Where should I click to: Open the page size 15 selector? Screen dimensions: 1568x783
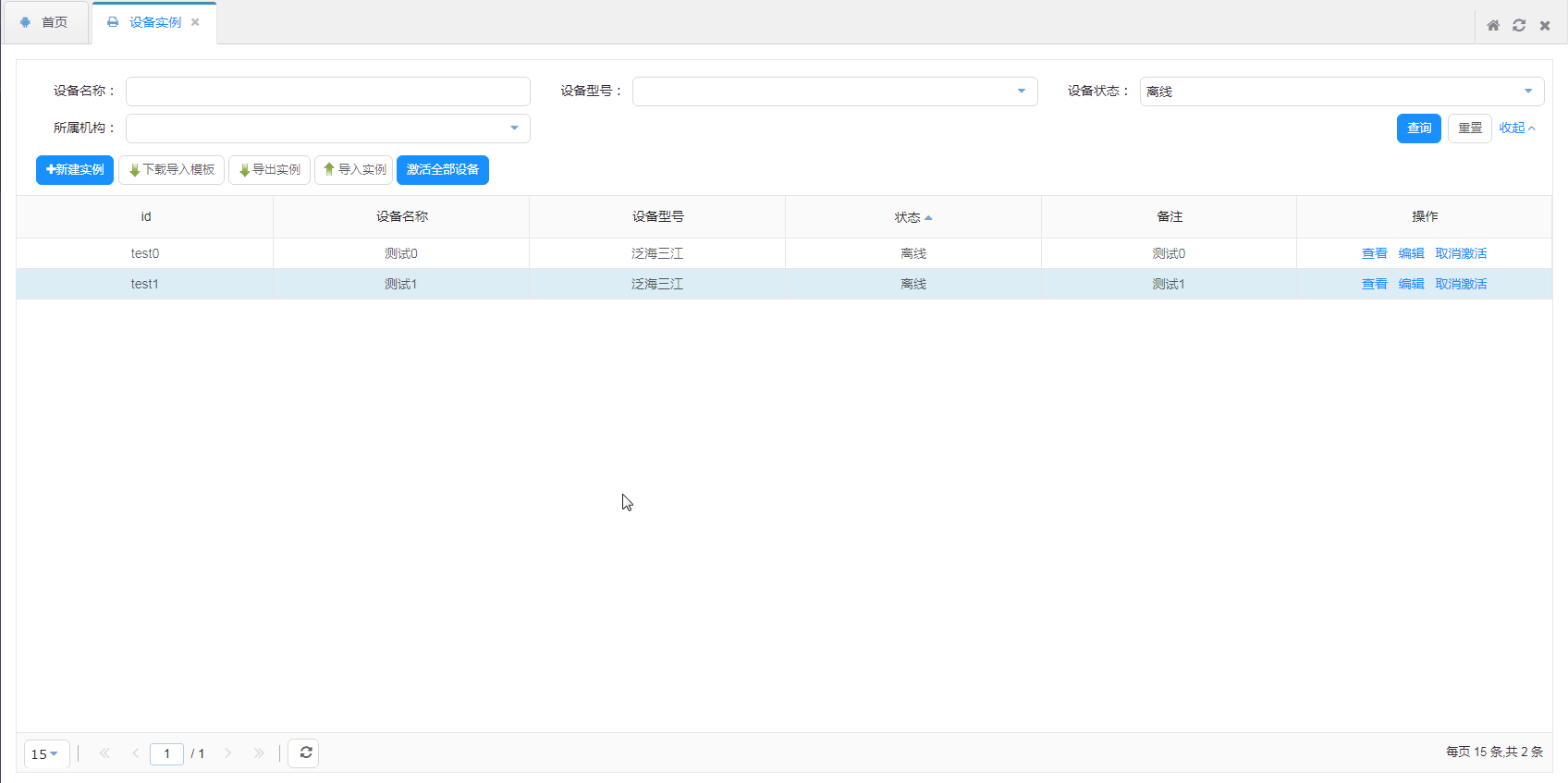[45, 754]
